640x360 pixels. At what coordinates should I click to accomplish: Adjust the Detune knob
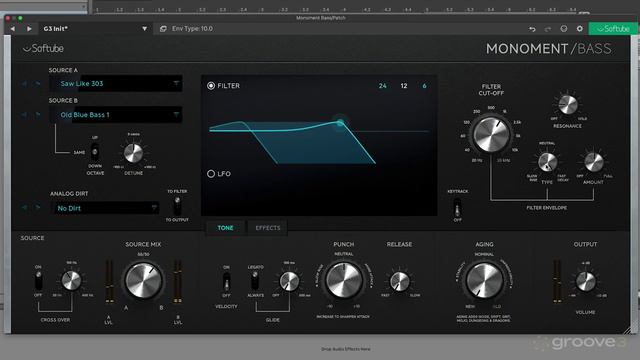133,153
